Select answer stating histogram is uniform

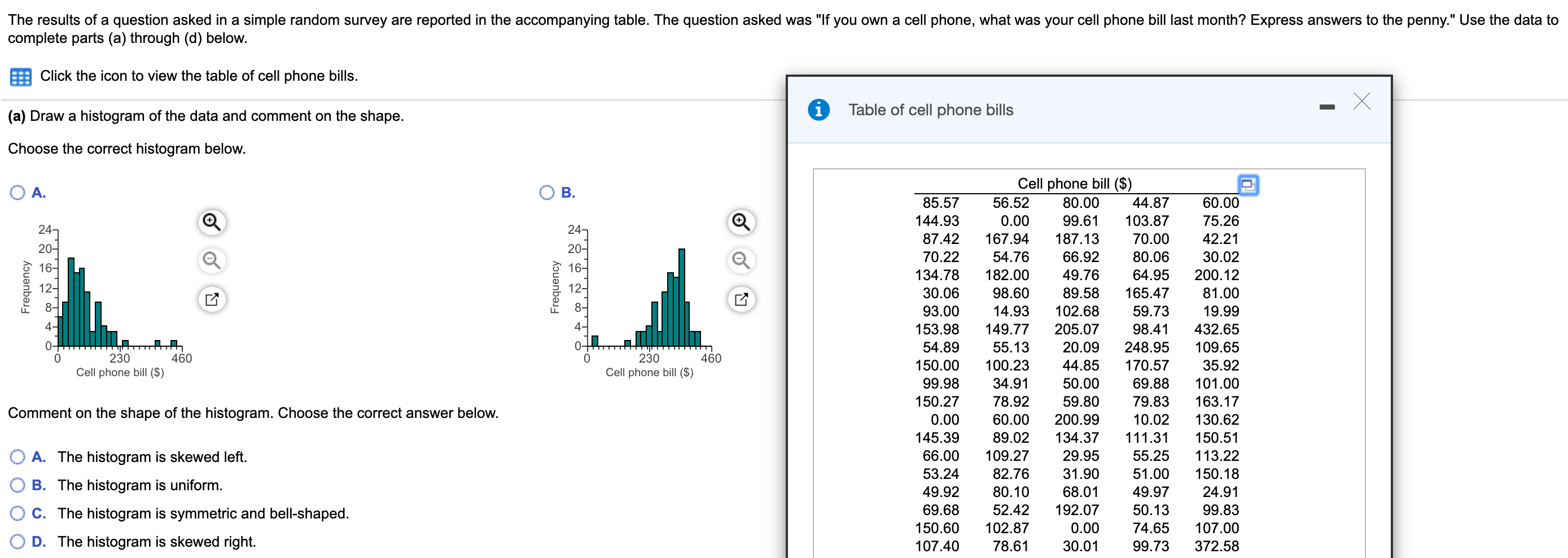17,485
